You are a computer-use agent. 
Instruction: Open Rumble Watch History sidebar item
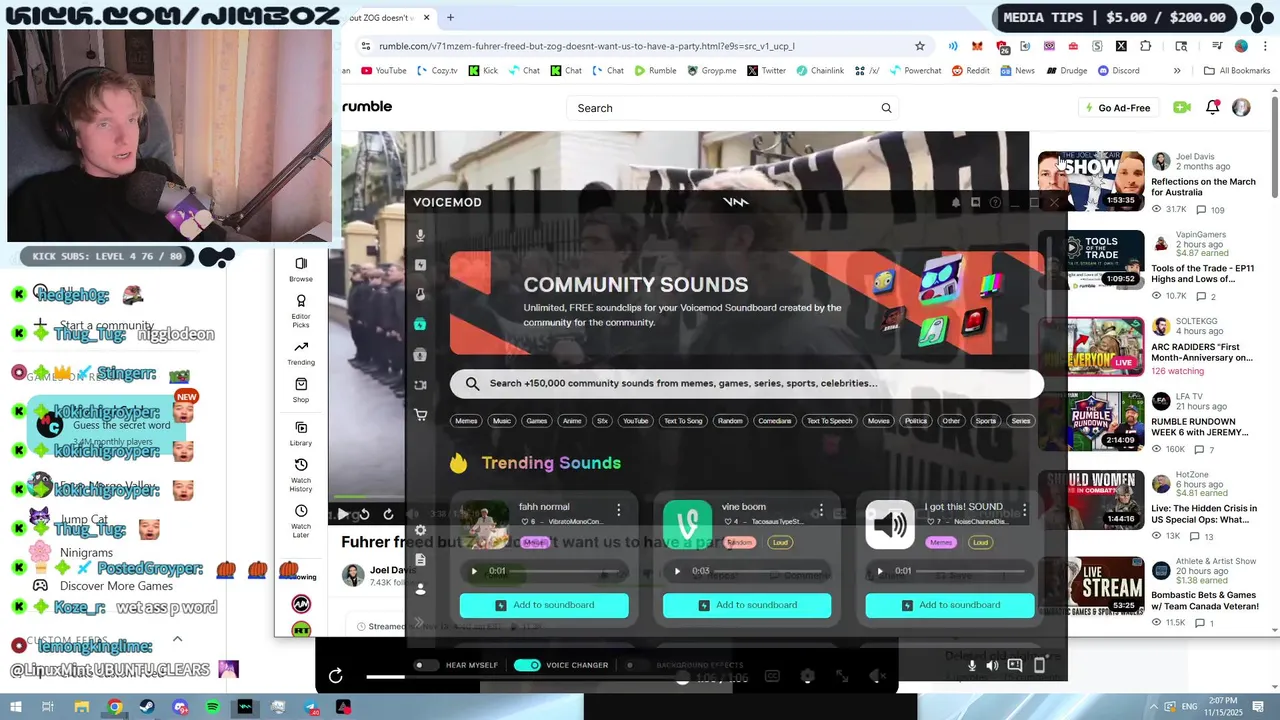[x=301, y=475]
